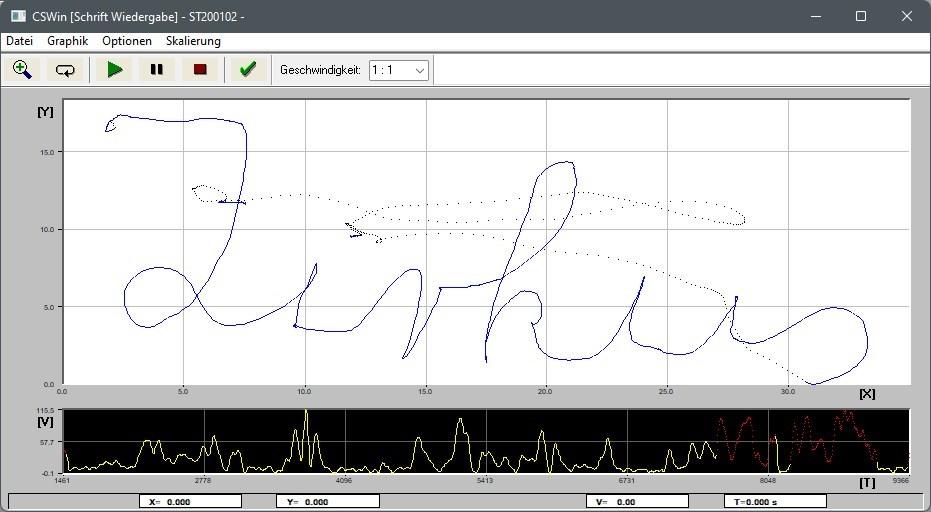Close the CSWin window

click(x=907, y=16)
